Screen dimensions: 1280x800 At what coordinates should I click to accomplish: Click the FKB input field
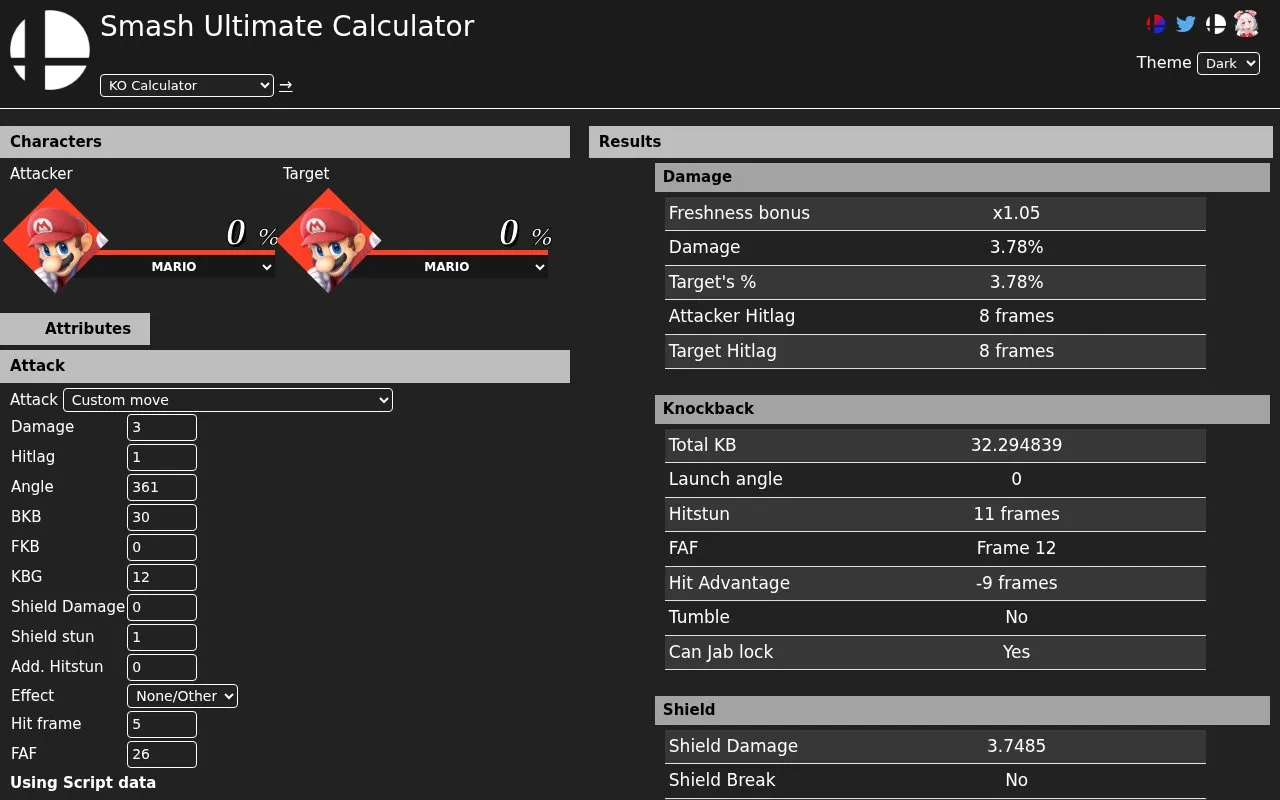click(x=162, y=547)
